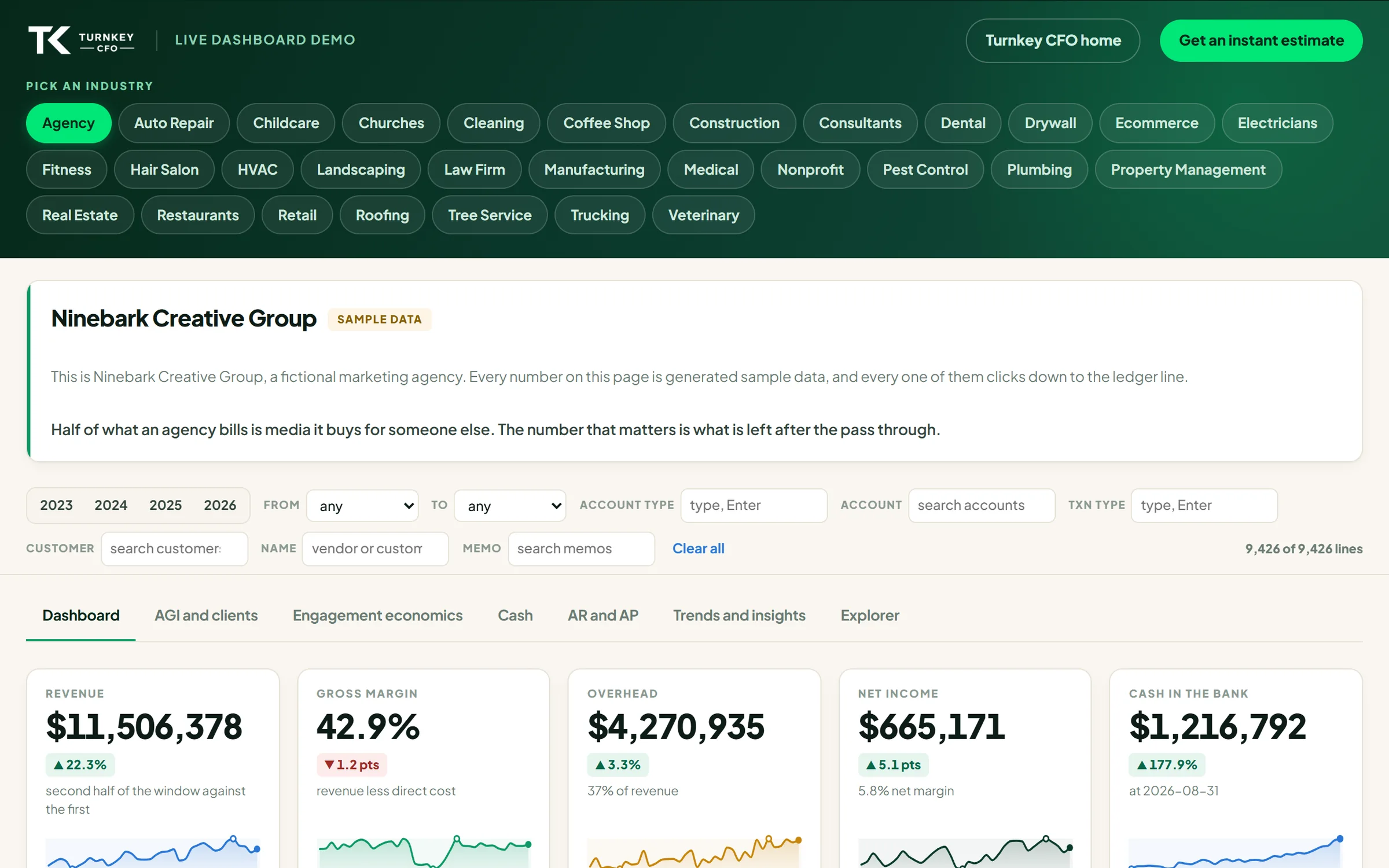This screenshot has height=868, width=1389.
Task: Click the search accounts field
Action: (982, 506)
